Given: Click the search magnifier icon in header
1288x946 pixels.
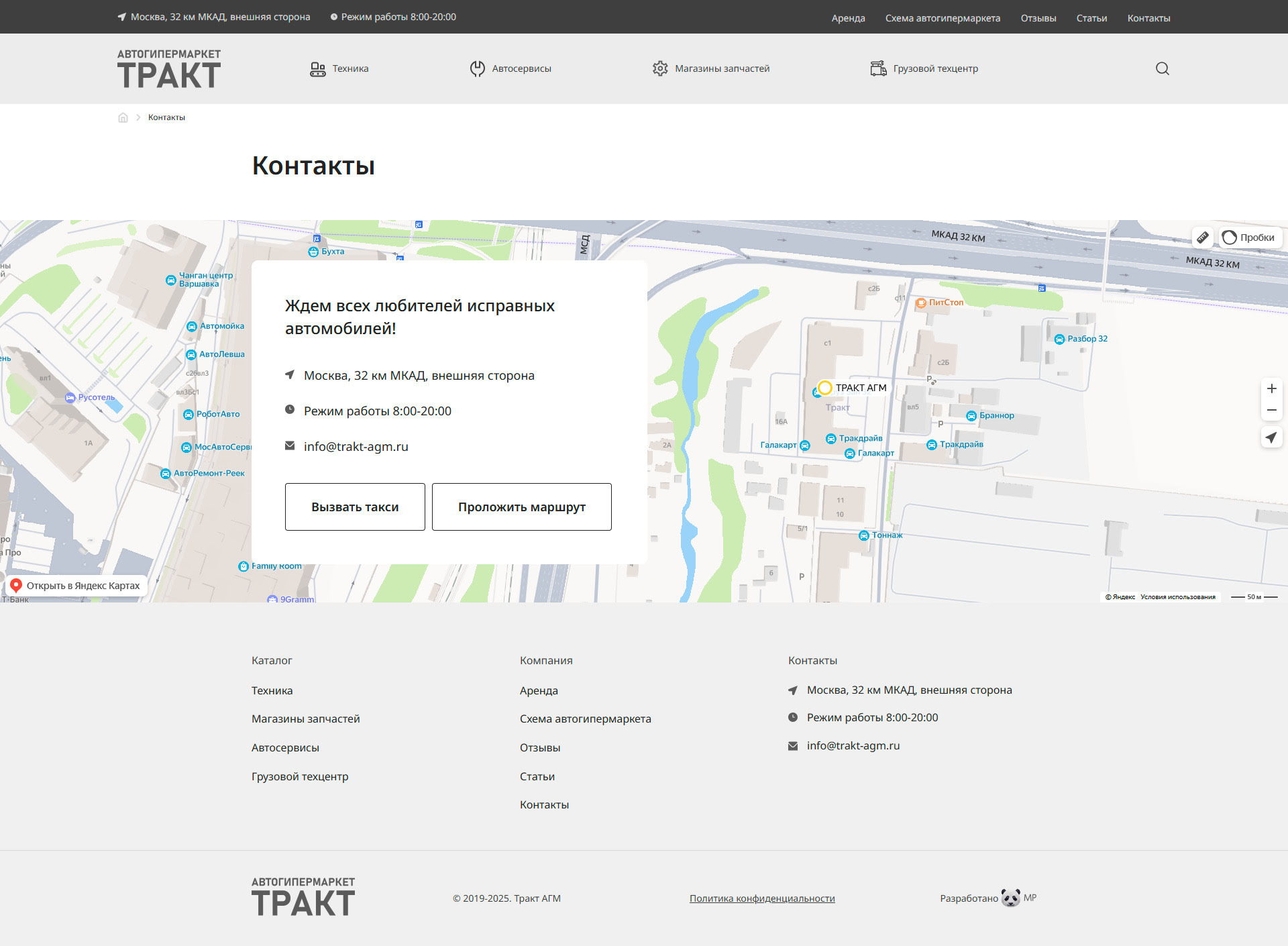Looking at the screenshot, I should tap(1162, 68).
